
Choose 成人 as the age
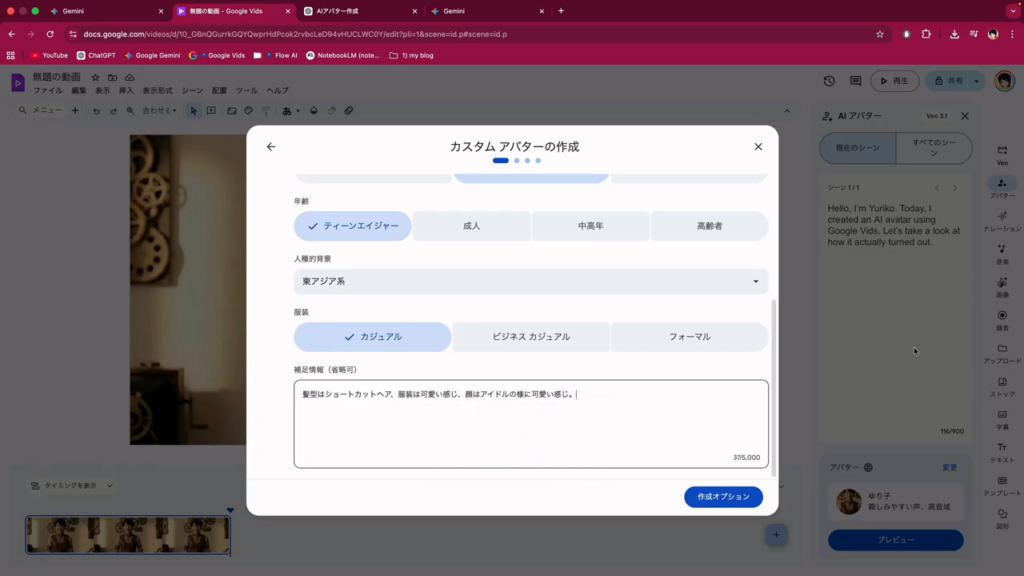click(471, 226)
